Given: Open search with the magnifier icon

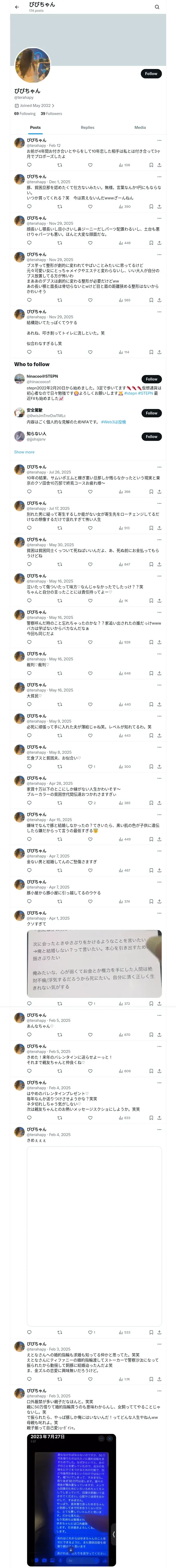Looking at the screenshot, I should pyautogui.click(x=157, y=7).
